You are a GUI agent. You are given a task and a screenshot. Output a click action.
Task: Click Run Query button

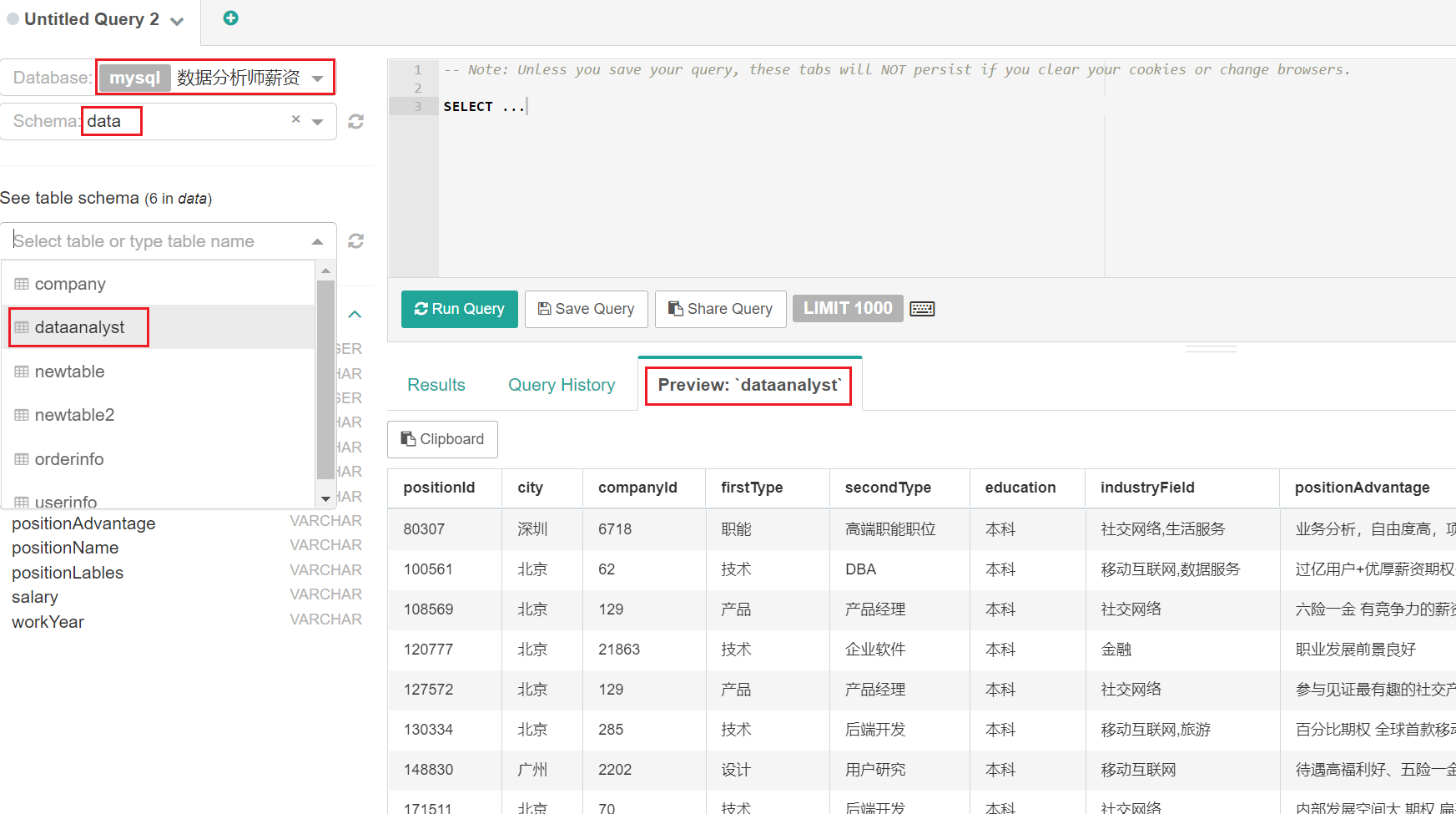pyautogui.click(x=460, y=309)
